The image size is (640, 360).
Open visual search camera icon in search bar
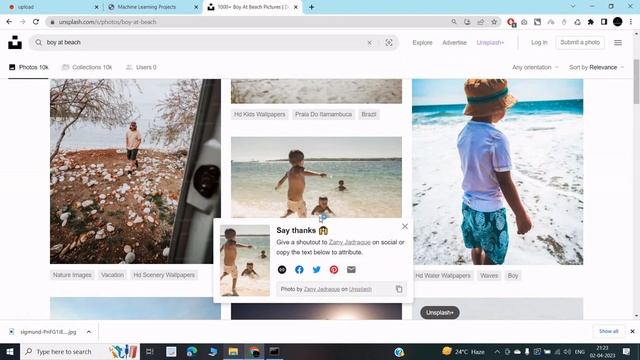tap(389, 42)
